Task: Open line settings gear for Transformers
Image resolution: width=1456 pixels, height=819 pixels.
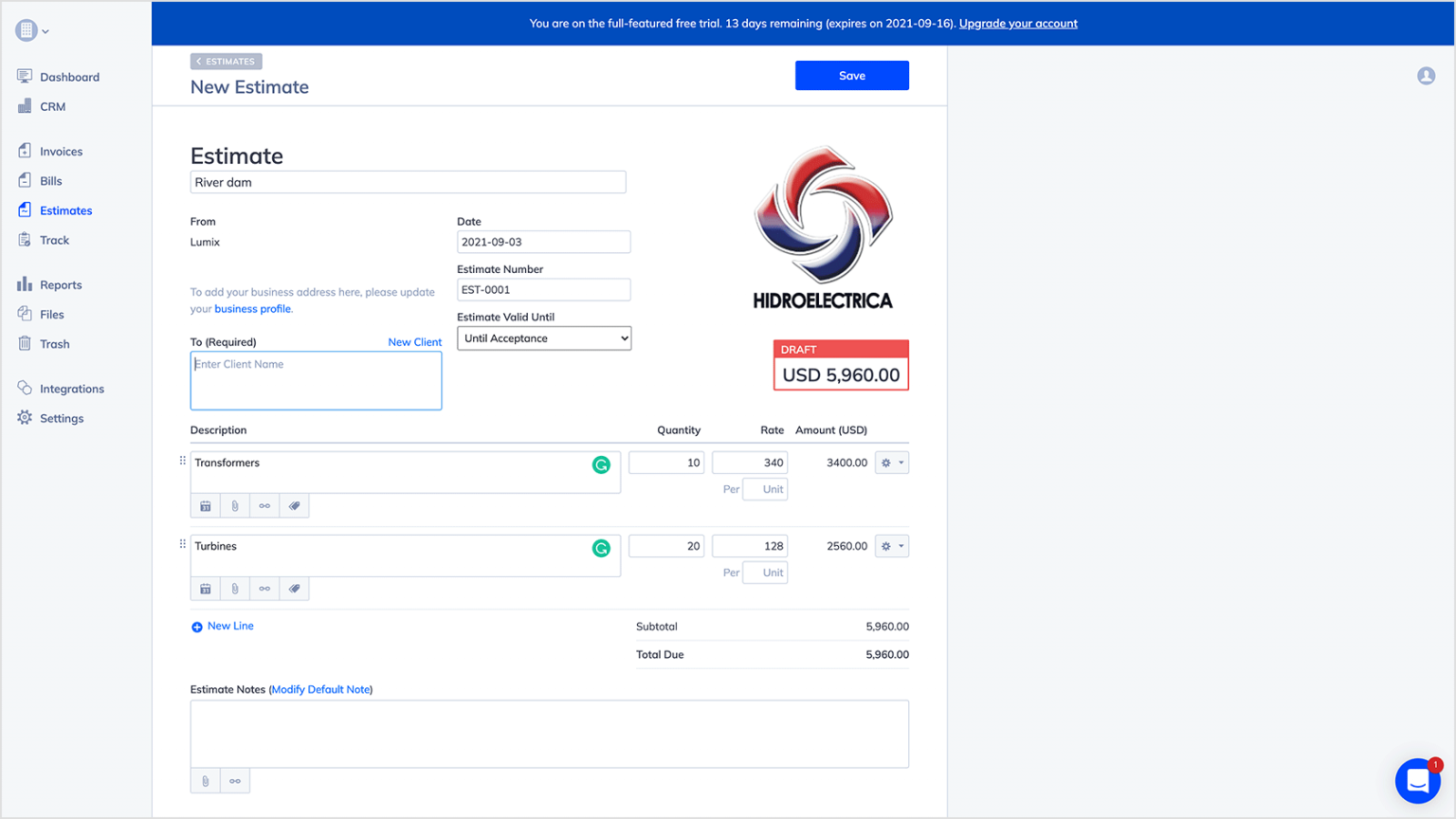Action: (x=884, y=462)
